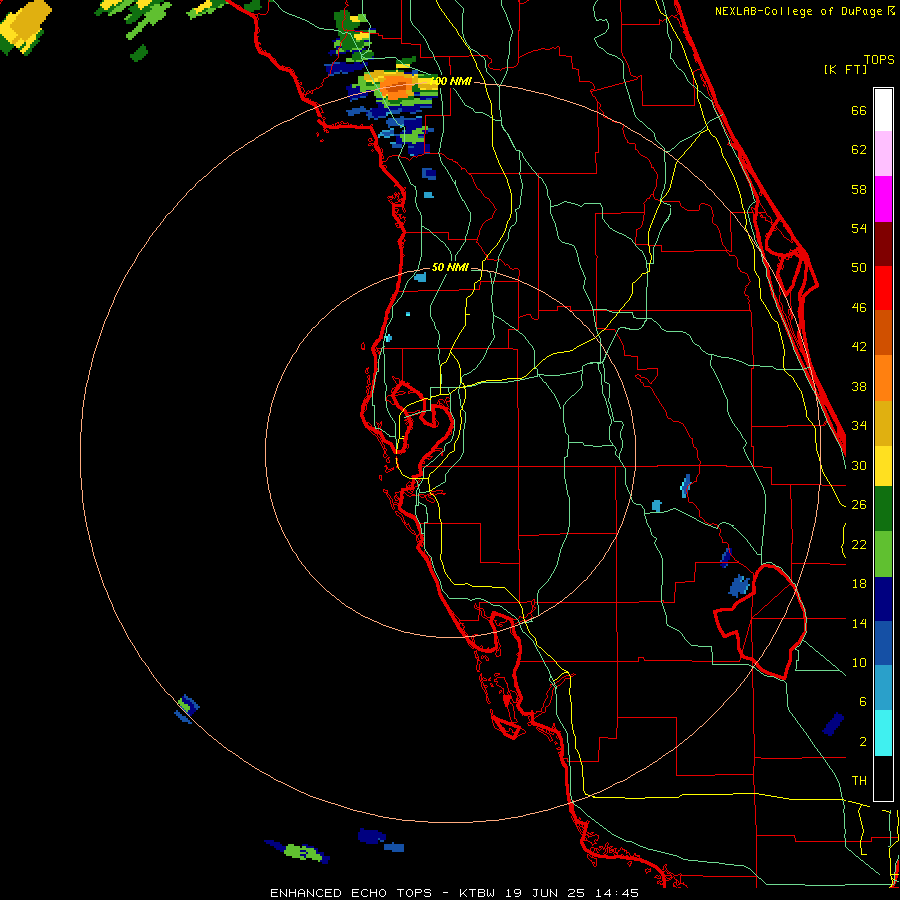Click the black TH threshold swatch
This screenshot has width=900, height=900.
click(x=883, y=778)
